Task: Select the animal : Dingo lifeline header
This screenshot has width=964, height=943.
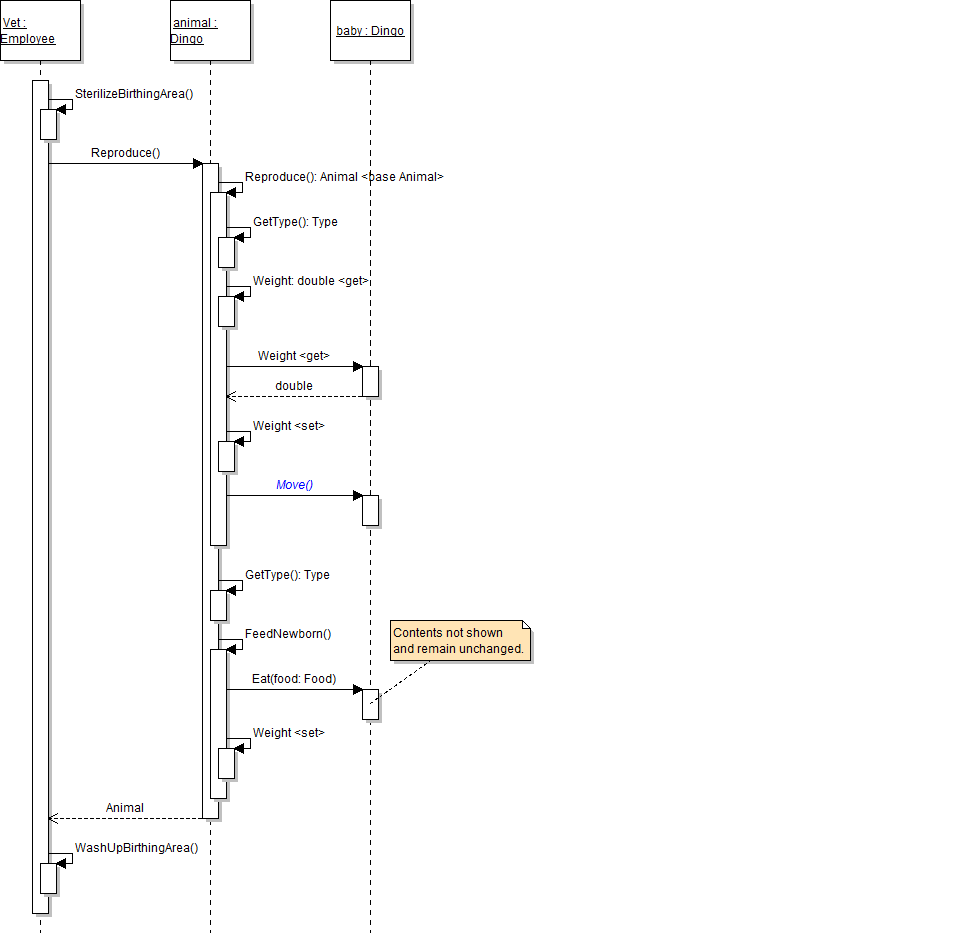Action: [209, 31]
